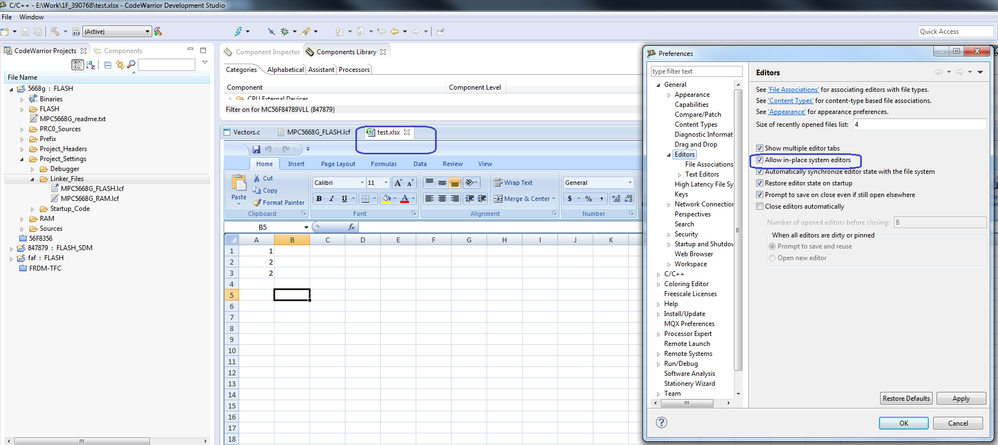Apply Middle Align in the Alignment group
This screenshot has height=445, width=998.
pos(442,183)
